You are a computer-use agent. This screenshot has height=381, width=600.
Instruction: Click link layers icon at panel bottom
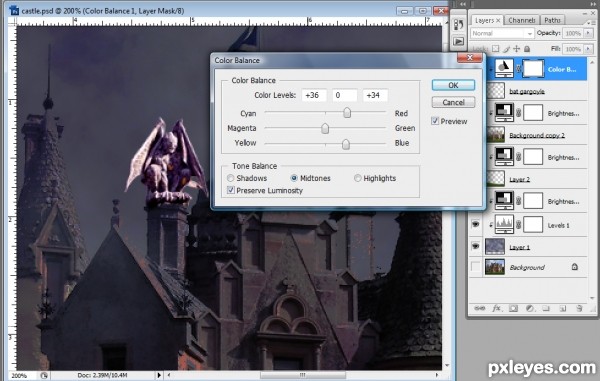(479, 308)
